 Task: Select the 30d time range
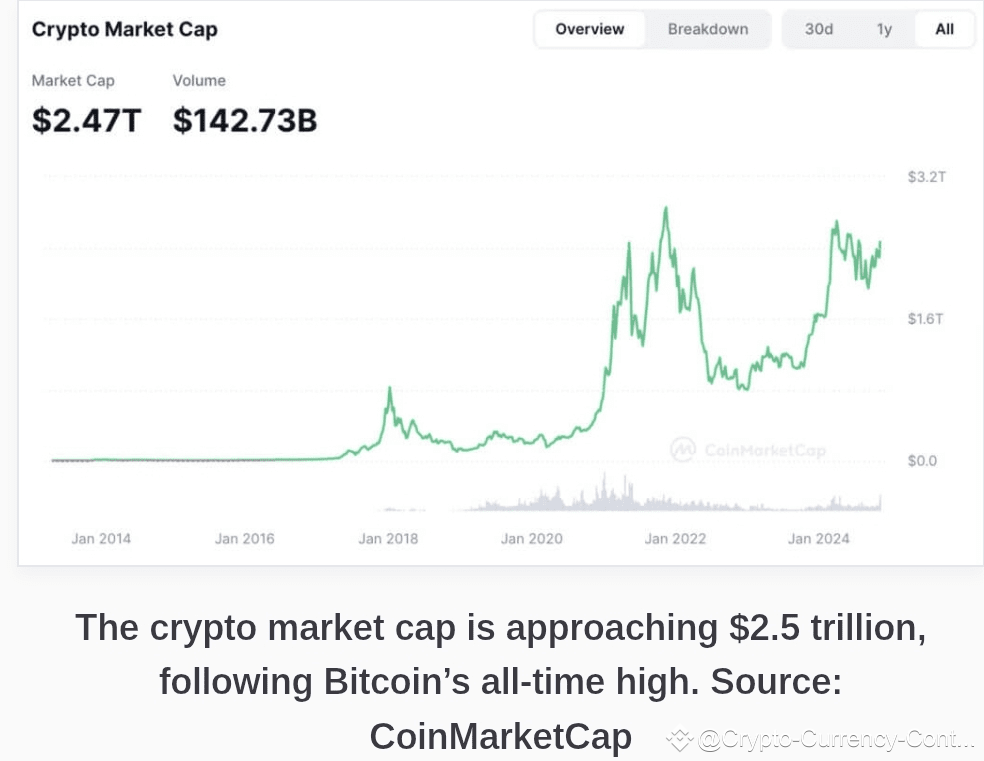point(819,29)
